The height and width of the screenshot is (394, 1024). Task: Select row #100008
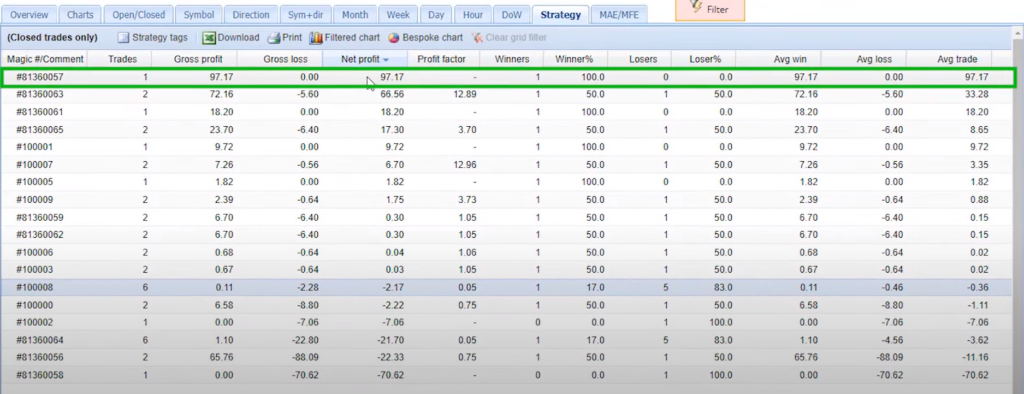click(507, 287)
